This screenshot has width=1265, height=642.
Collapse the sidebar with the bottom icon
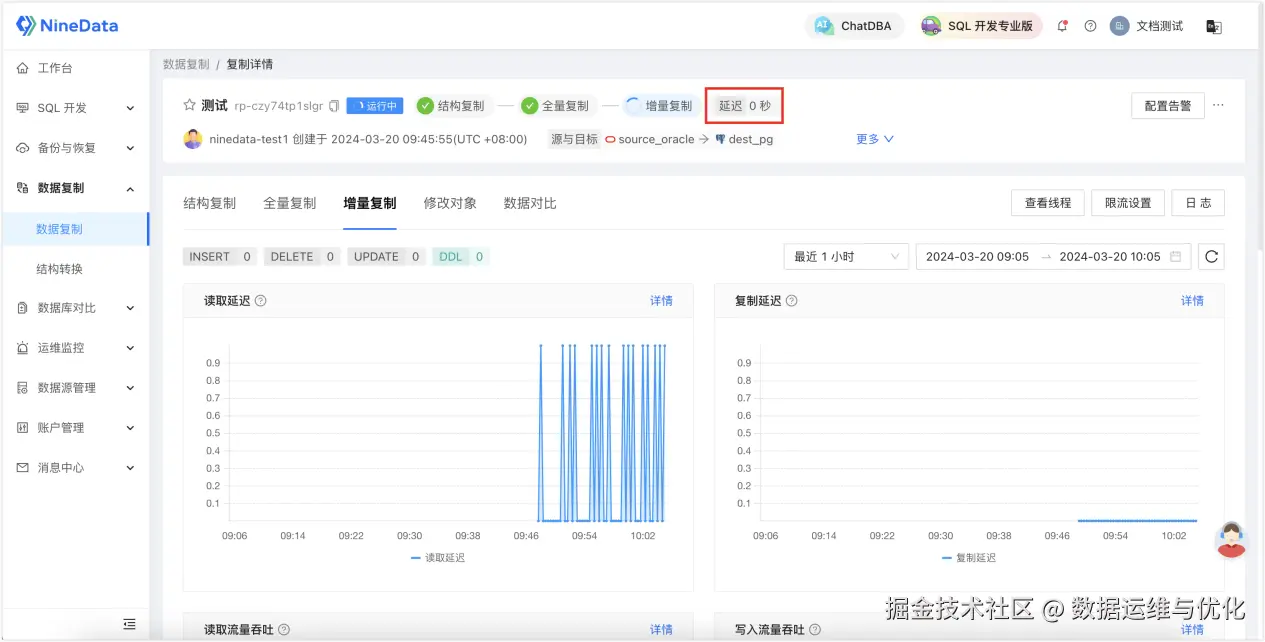pos(129,624)
